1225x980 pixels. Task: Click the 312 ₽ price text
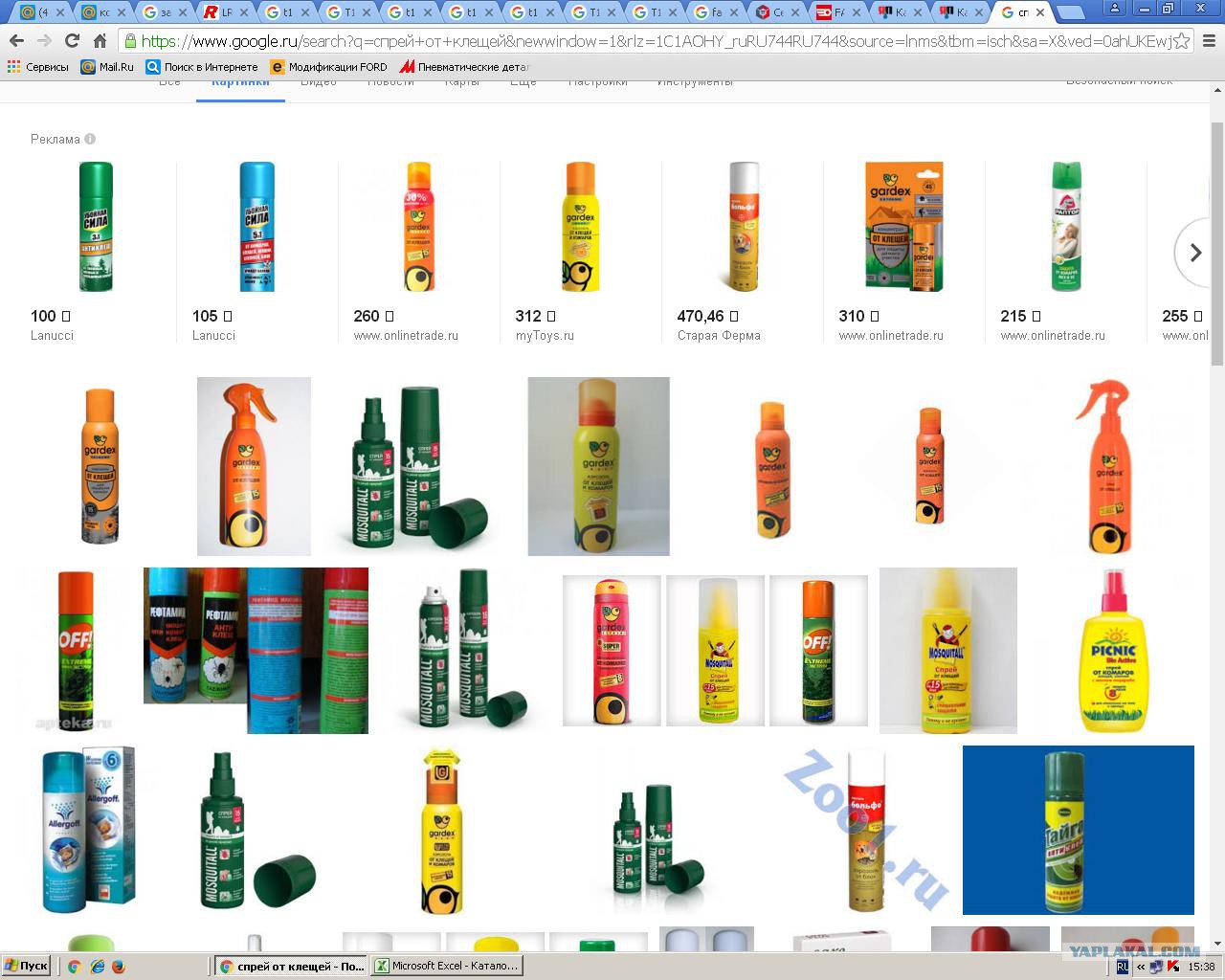(535, 316)
